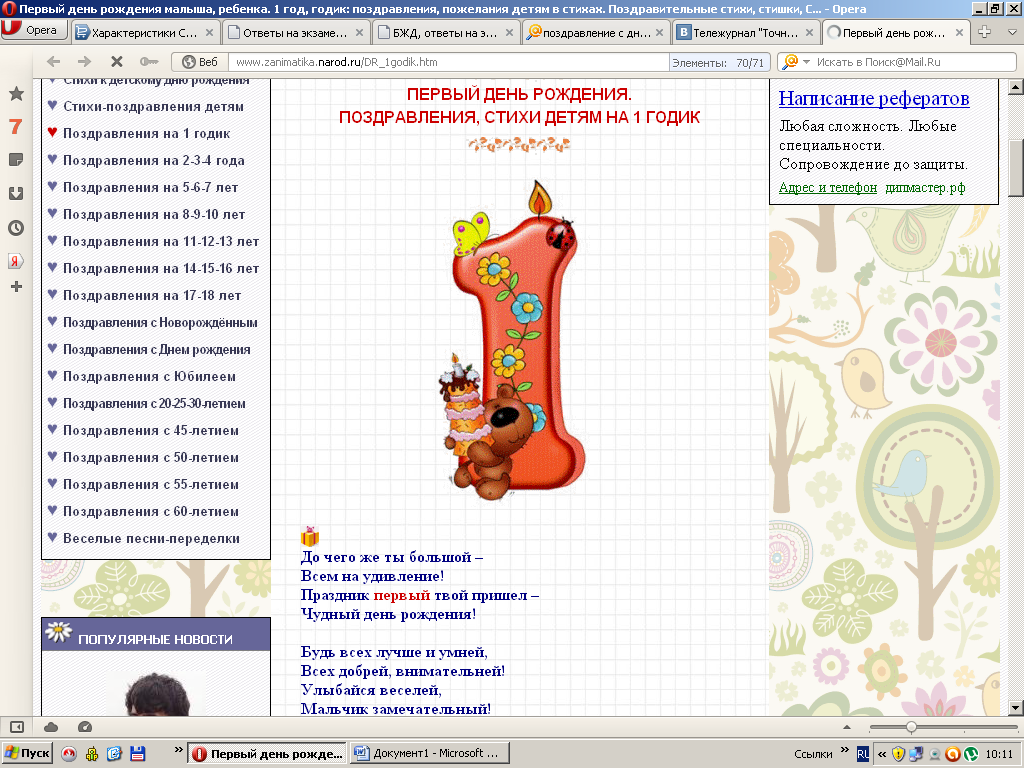
Task: Open the password wand key icon
Action: [148, 61]
